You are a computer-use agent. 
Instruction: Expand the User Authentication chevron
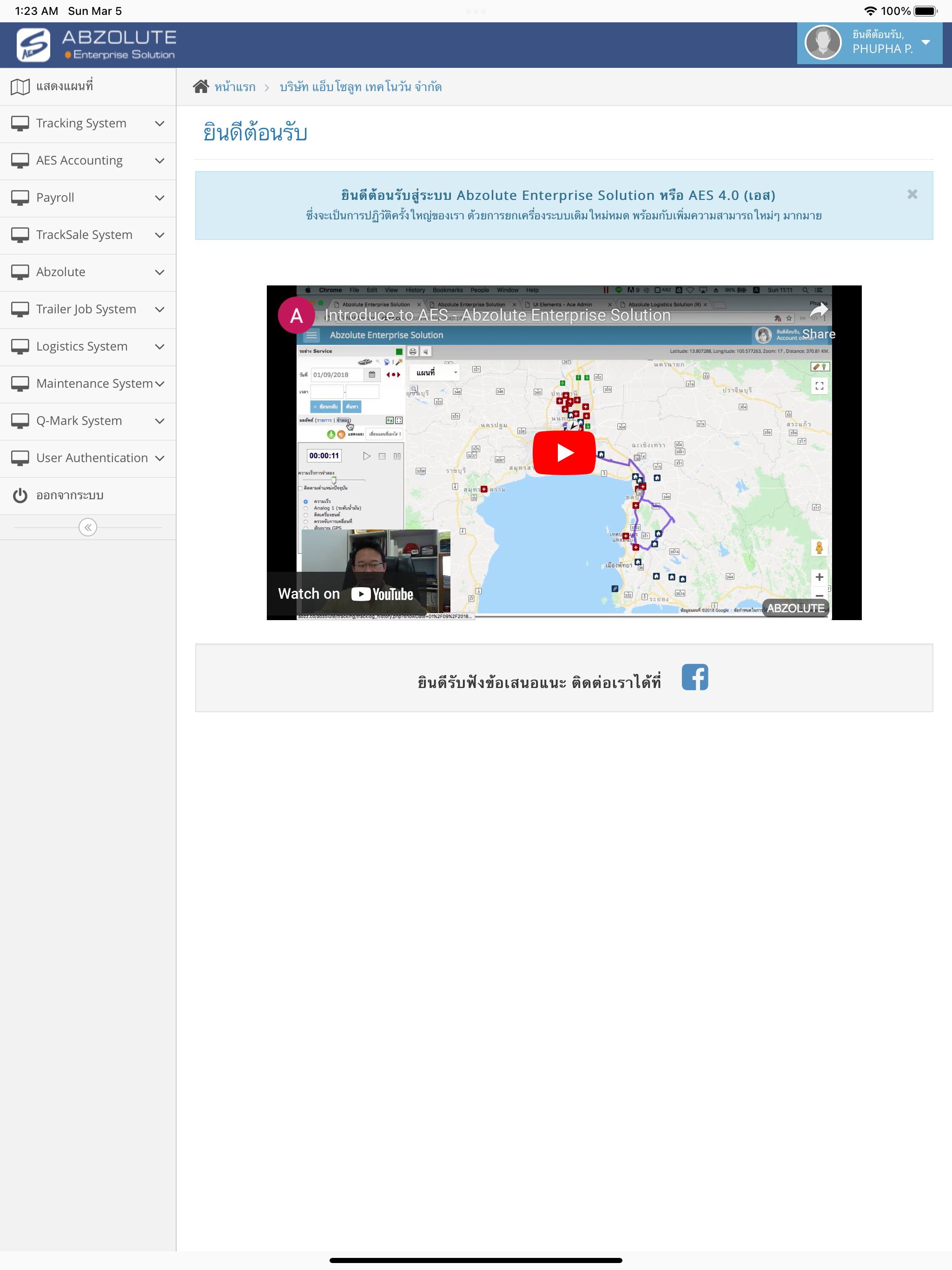159,458
